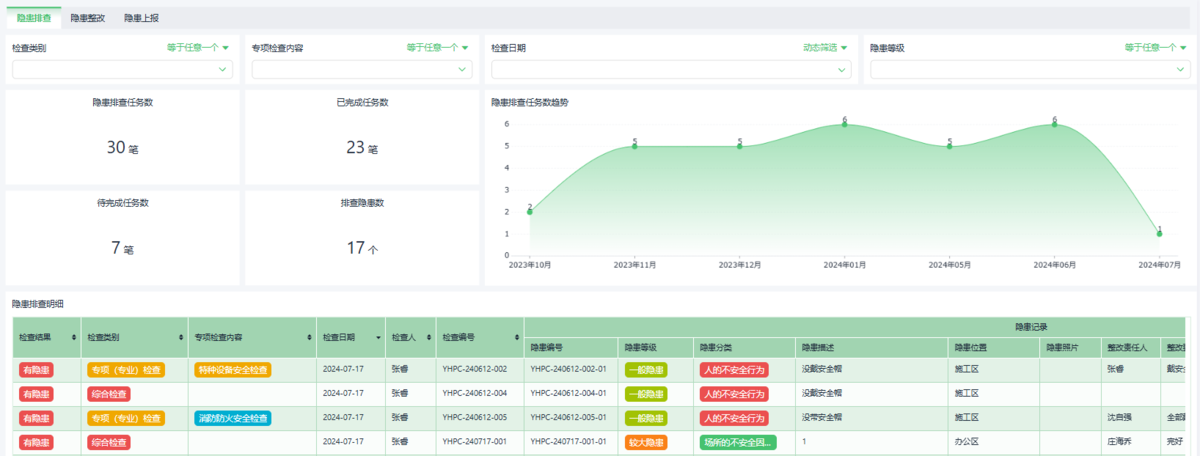
Task: Open the 检查日期 filter input box
Action: (670, 70)
